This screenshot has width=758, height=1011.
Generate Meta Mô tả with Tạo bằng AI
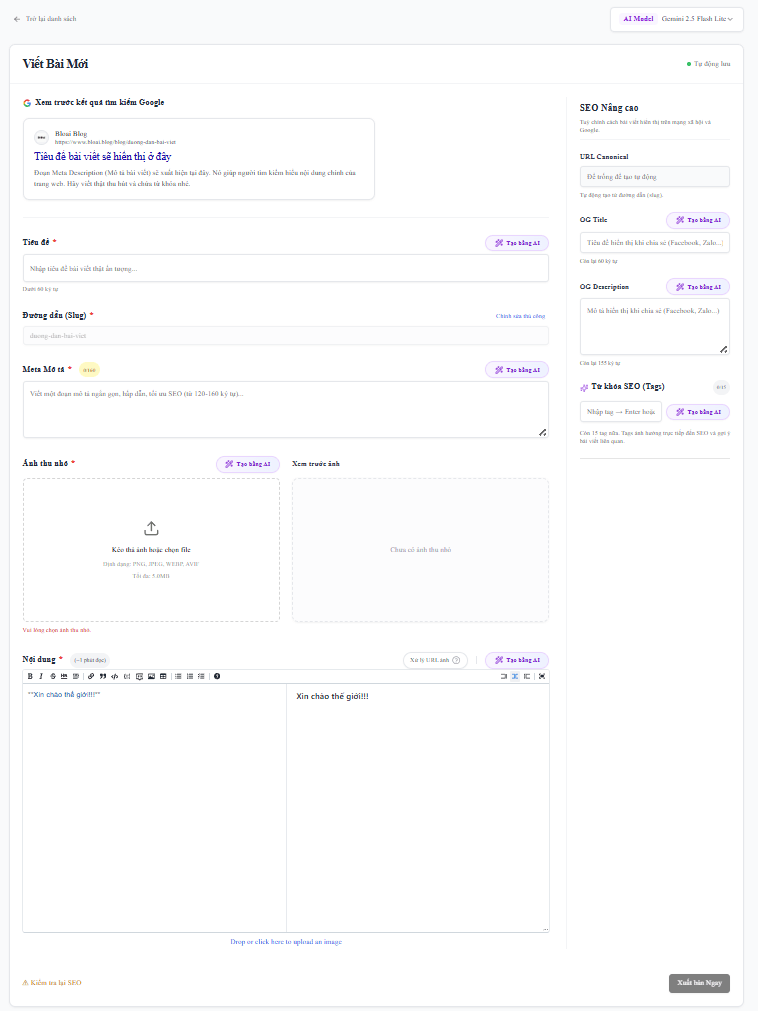pyautogui.click(x=517, y=370)
